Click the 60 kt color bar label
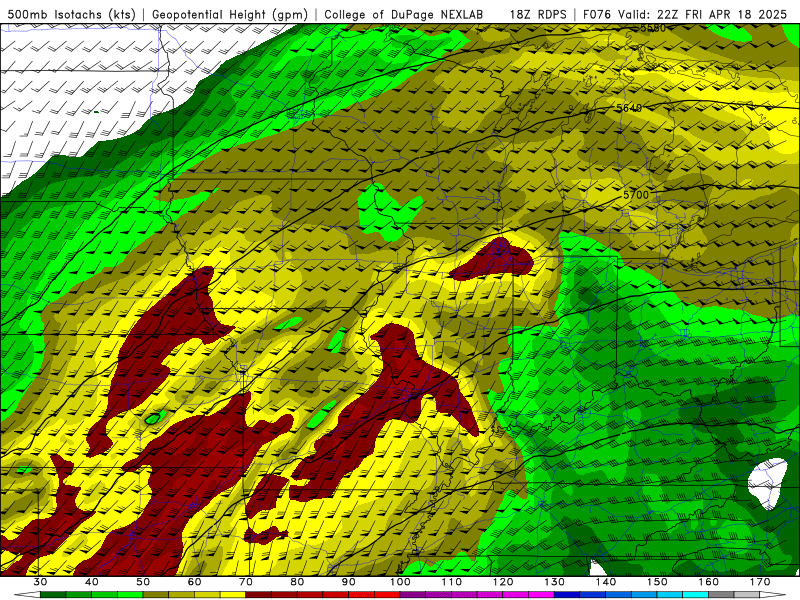Image resolution: width=800 pixels, height=600 pixels. click(x=194, y=582)
